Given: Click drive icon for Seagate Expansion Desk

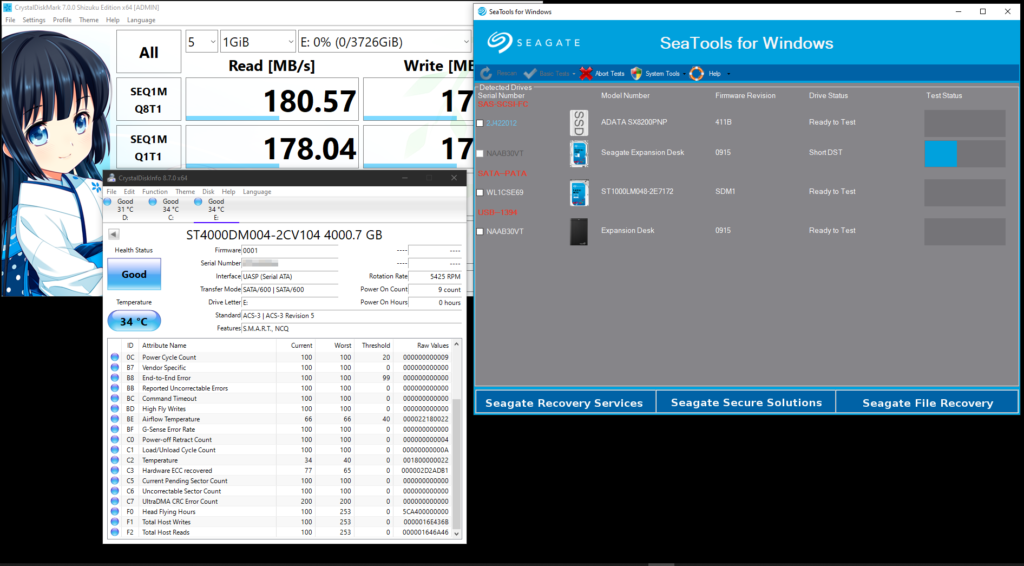Looking at the screenshot, I should click(579, 154).
